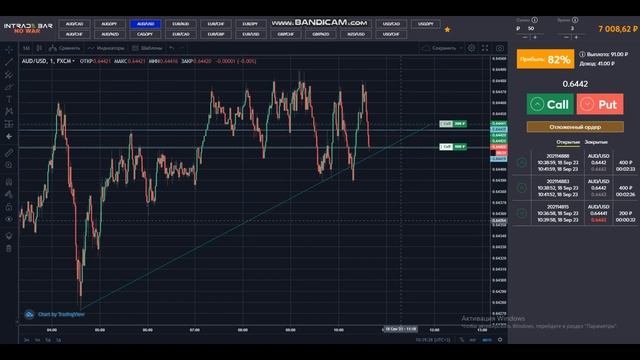
Task: Click the favorites star icon
Action: (x=447, y=29)
